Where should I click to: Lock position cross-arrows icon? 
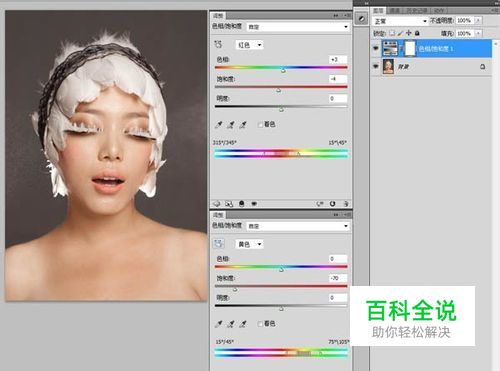point(409,33)
